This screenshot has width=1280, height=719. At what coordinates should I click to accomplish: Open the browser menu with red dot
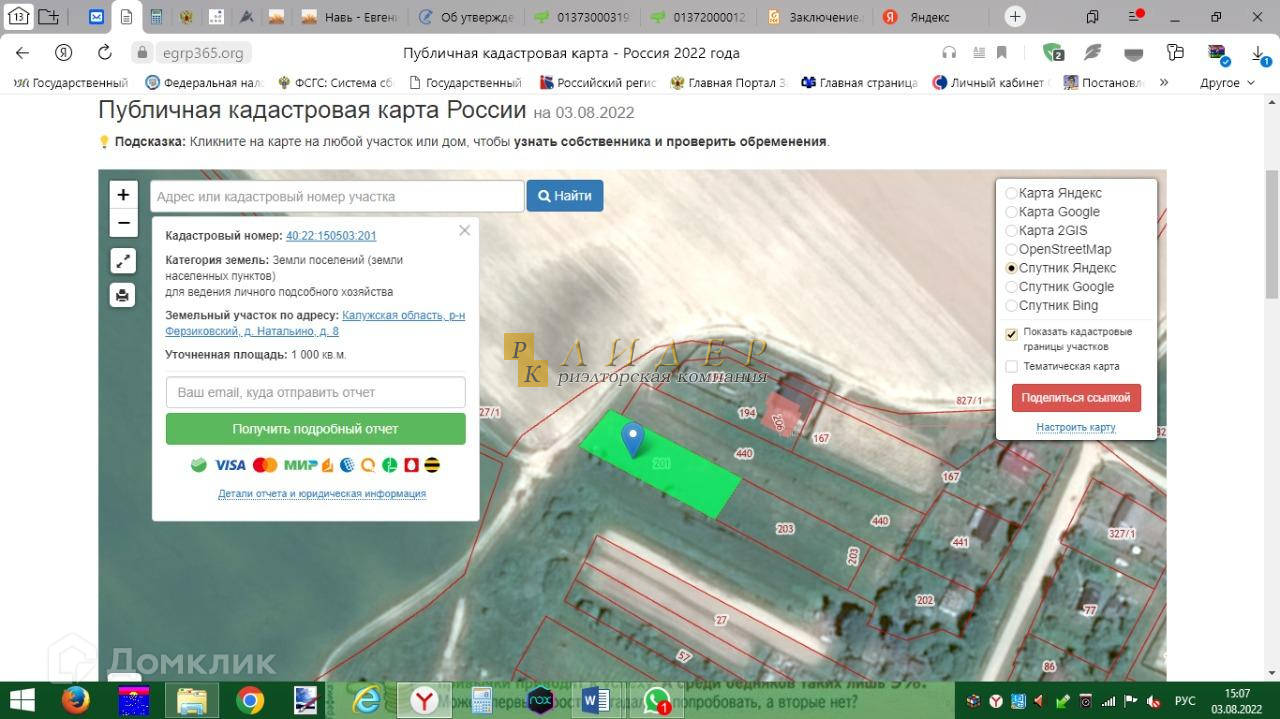1135,17
